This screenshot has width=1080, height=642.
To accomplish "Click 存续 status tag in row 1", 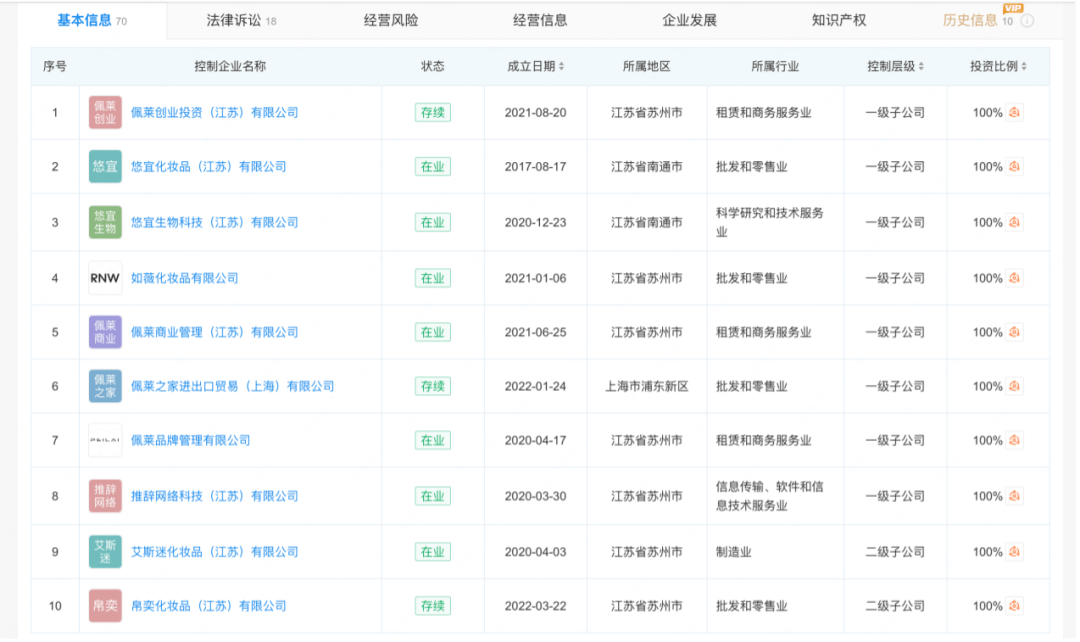I will click(x=433, y=112).
